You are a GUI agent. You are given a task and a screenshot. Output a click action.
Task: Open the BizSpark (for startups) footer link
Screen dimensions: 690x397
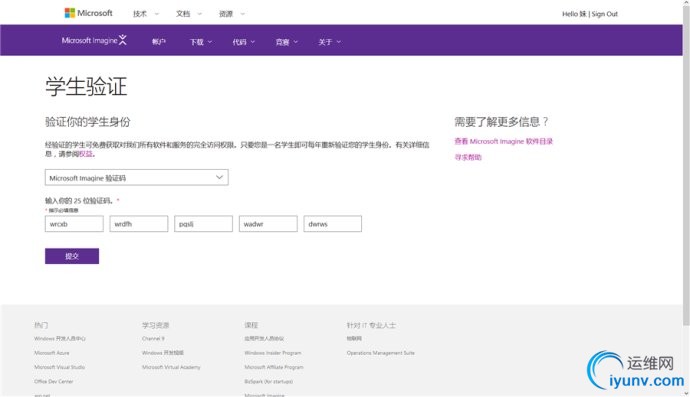268,382
